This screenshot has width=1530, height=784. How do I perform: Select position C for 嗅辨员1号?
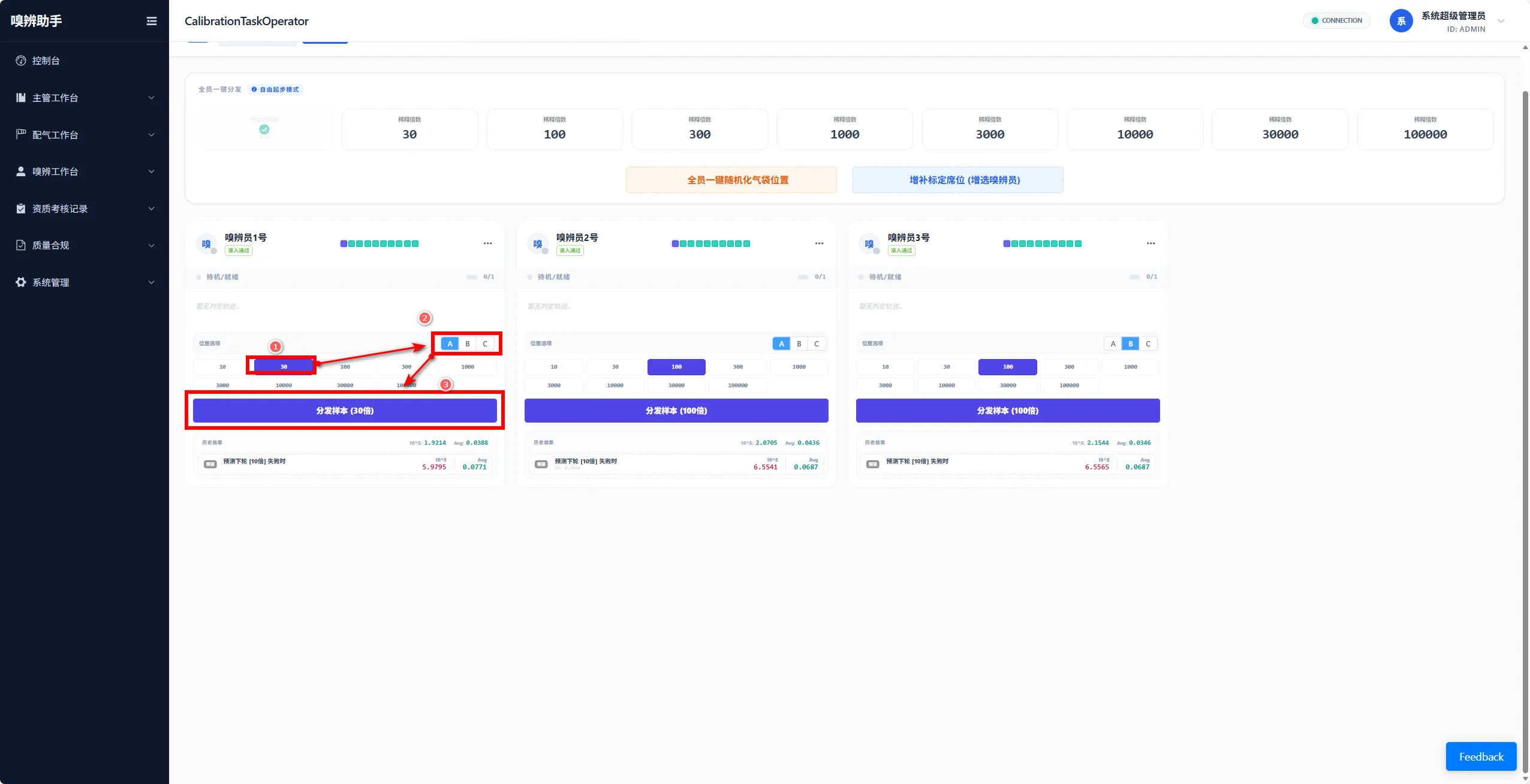485,343
